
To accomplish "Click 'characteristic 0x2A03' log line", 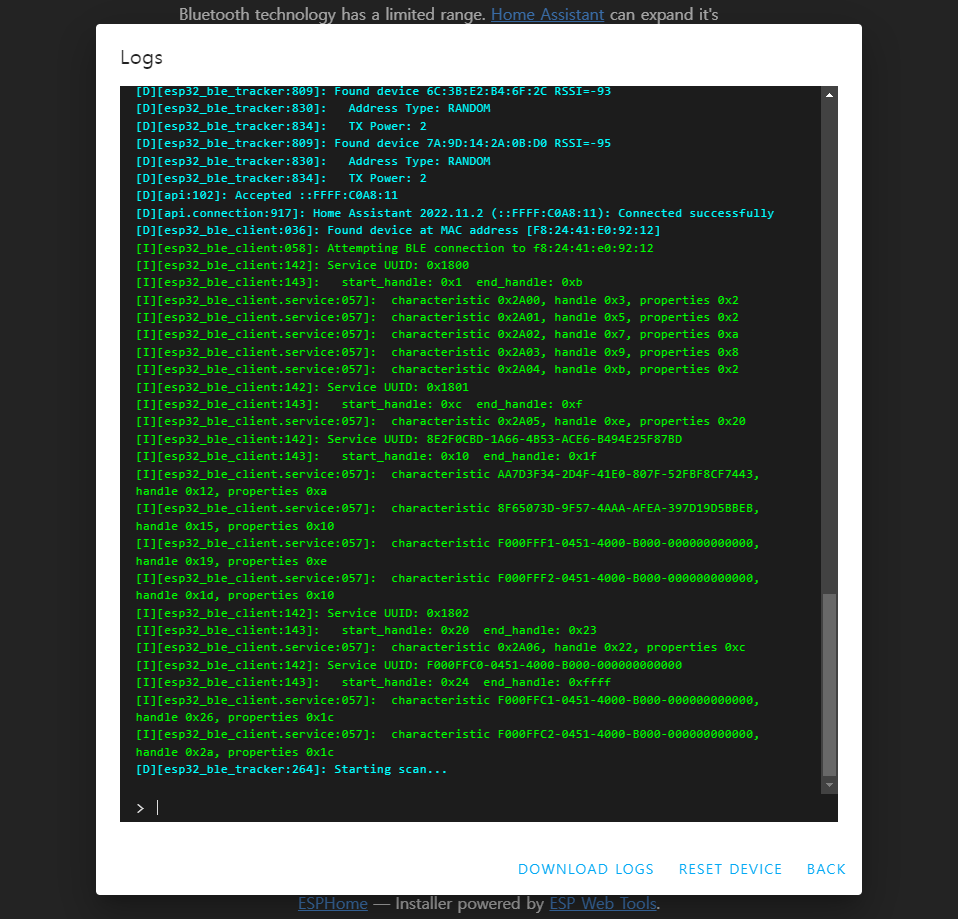I will 437,352.
